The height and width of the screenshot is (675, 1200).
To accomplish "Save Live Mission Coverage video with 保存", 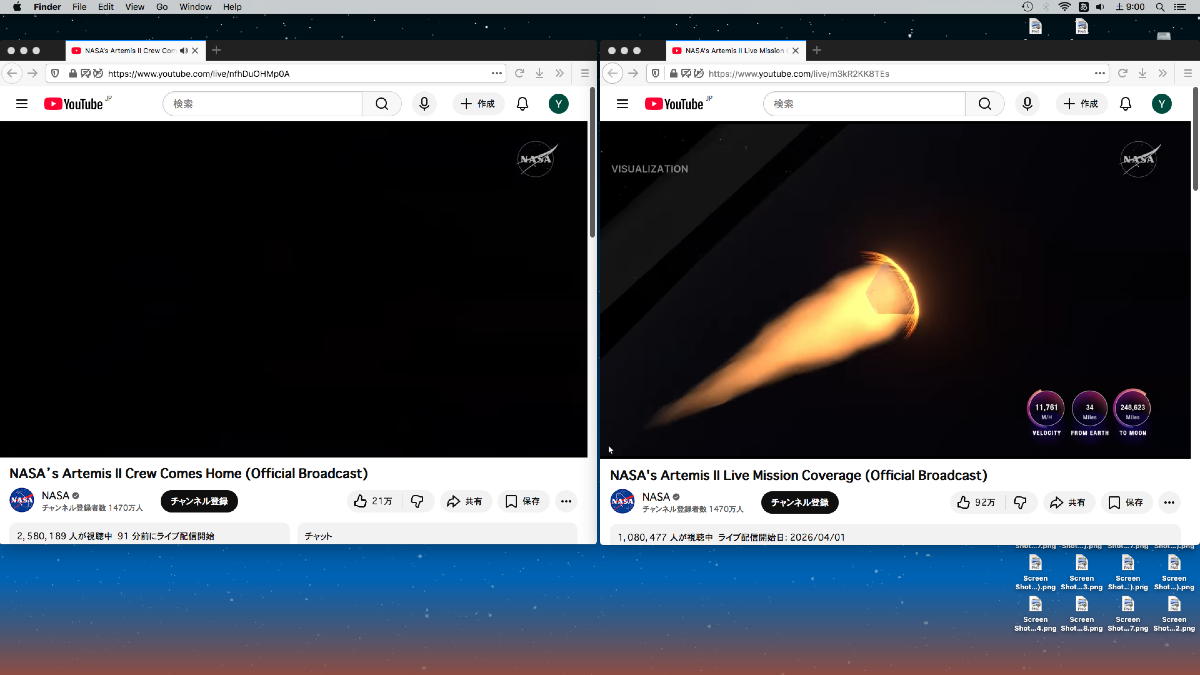I will tap(1126, 502).
